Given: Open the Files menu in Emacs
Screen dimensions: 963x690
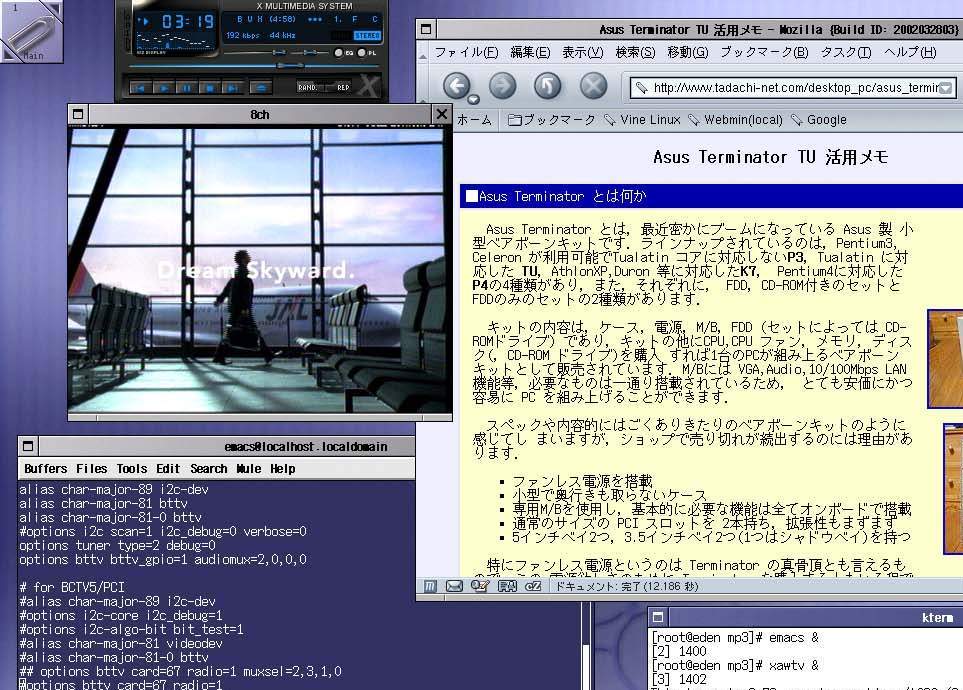Looking at the screenshot, I should 92,469.
